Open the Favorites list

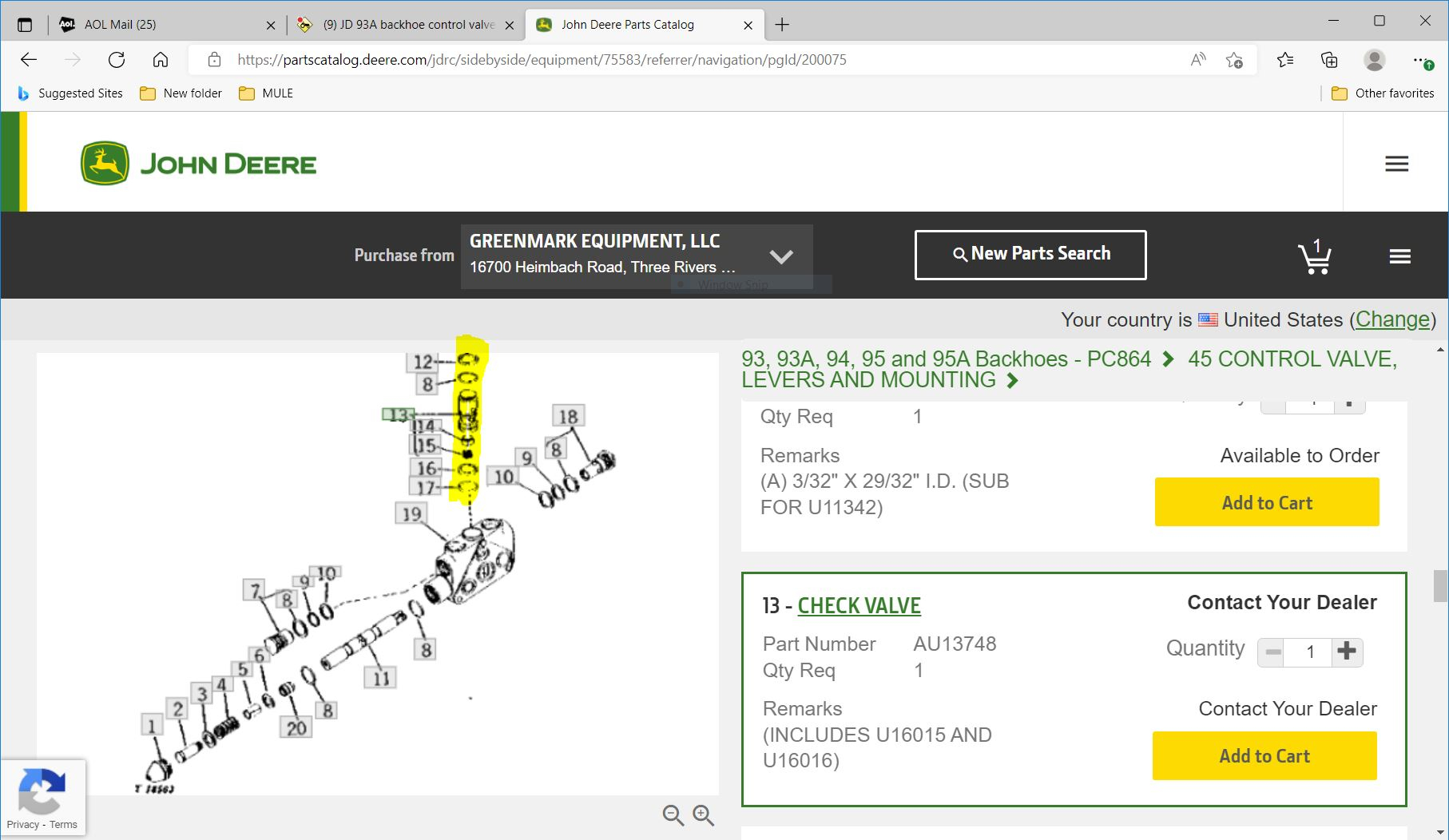1285,60
